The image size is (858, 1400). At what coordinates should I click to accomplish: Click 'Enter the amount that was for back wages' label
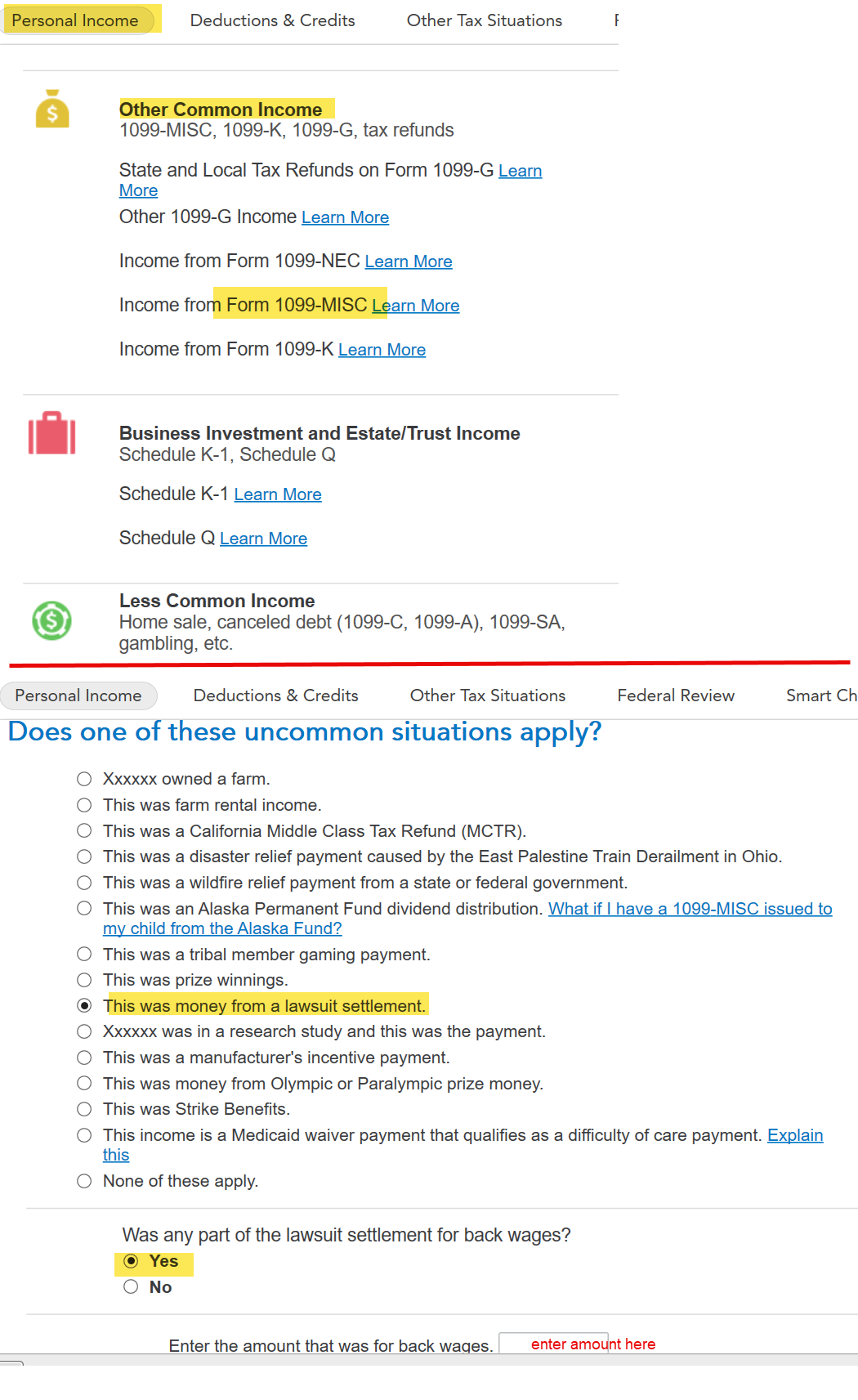(x=331, y=1346)
